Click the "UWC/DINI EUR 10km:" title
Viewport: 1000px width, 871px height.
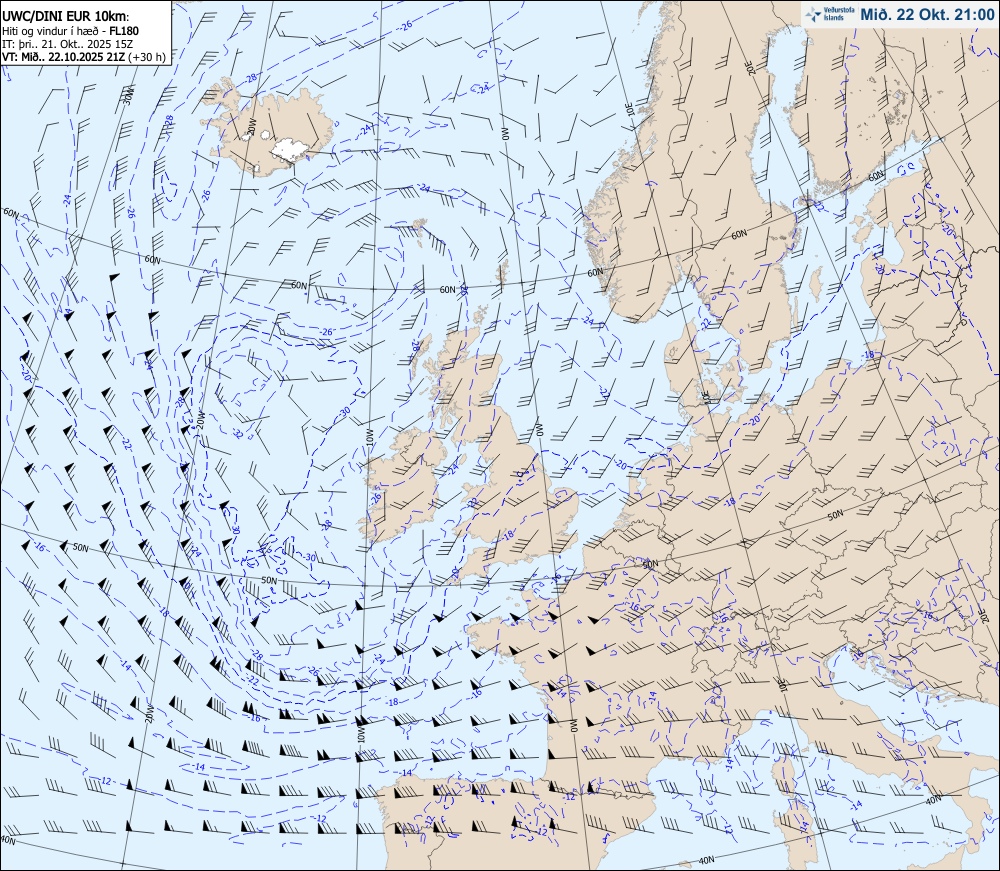point(66,17)
